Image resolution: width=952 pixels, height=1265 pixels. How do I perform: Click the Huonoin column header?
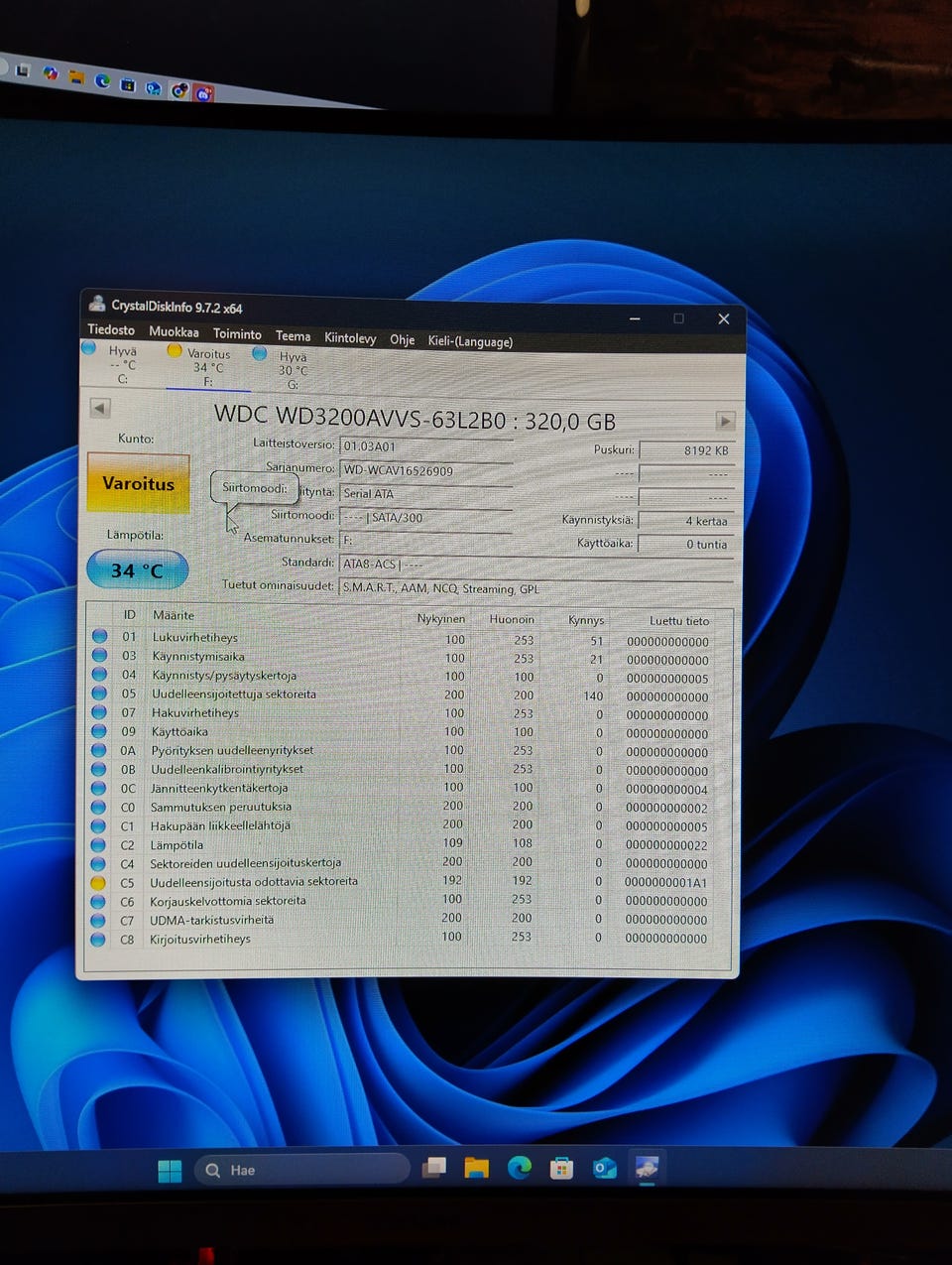pyautogui.click(x=512, y=619)
